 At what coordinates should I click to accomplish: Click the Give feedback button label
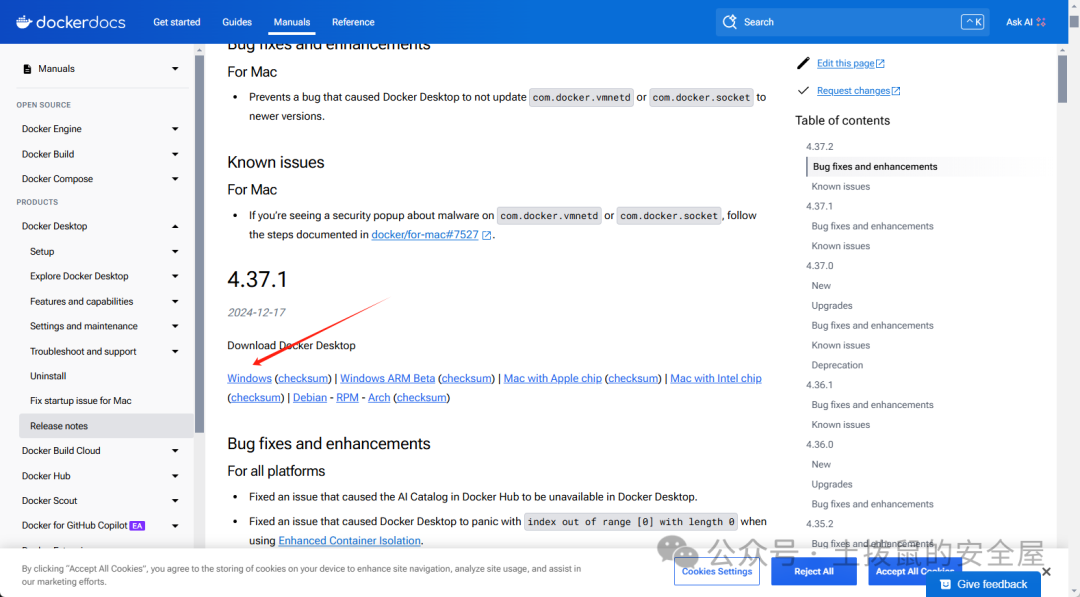tap(992, 585)
